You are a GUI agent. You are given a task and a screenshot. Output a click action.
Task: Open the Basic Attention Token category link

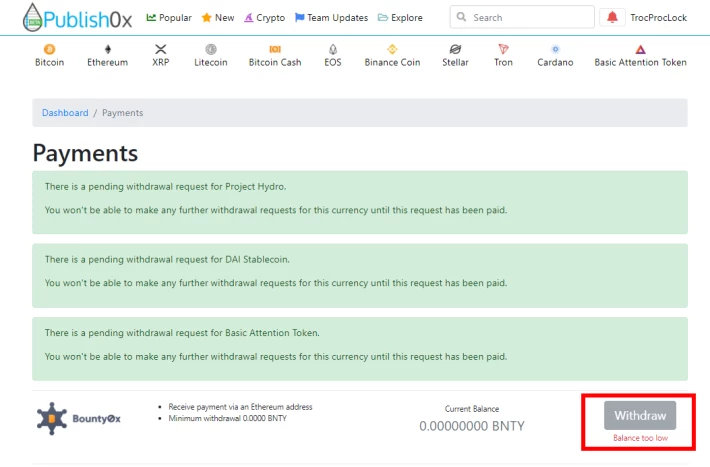(x=640, y=55)
